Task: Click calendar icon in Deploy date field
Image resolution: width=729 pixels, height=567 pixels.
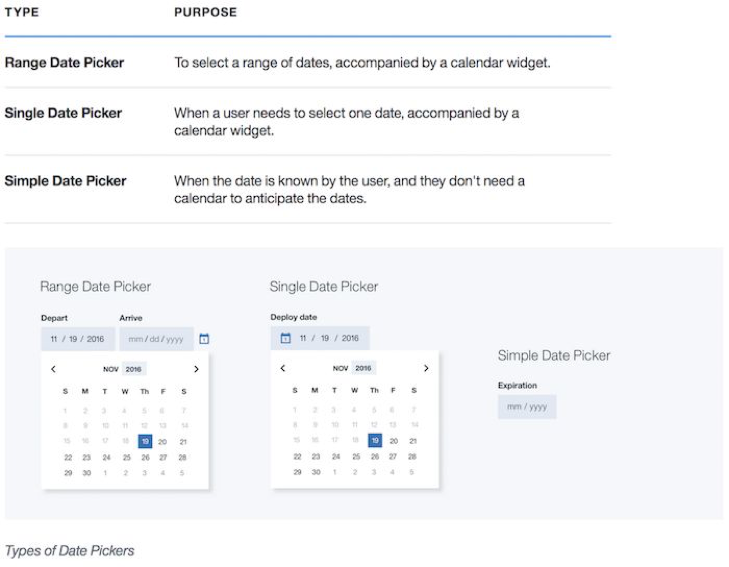Action: pos(285,338)
